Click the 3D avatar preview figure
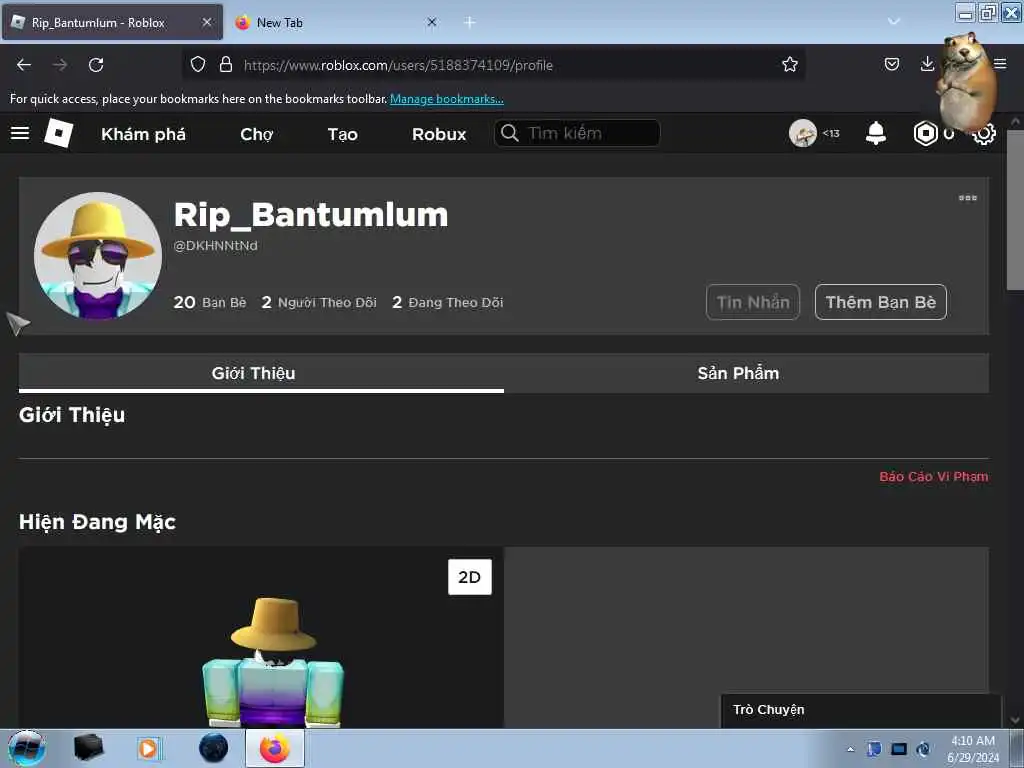The image size is (1024, 768). [x=273, y=661]
